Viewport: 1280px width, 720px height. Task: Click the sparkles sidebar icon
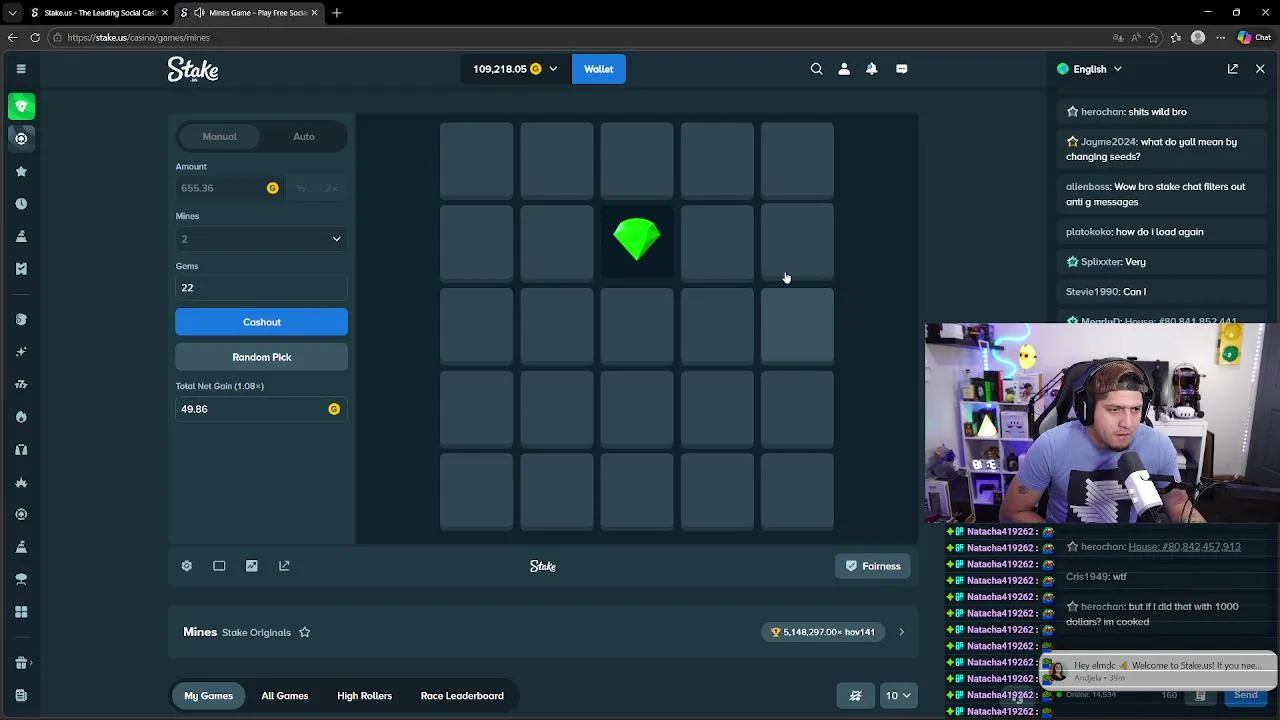pos(21,352)
